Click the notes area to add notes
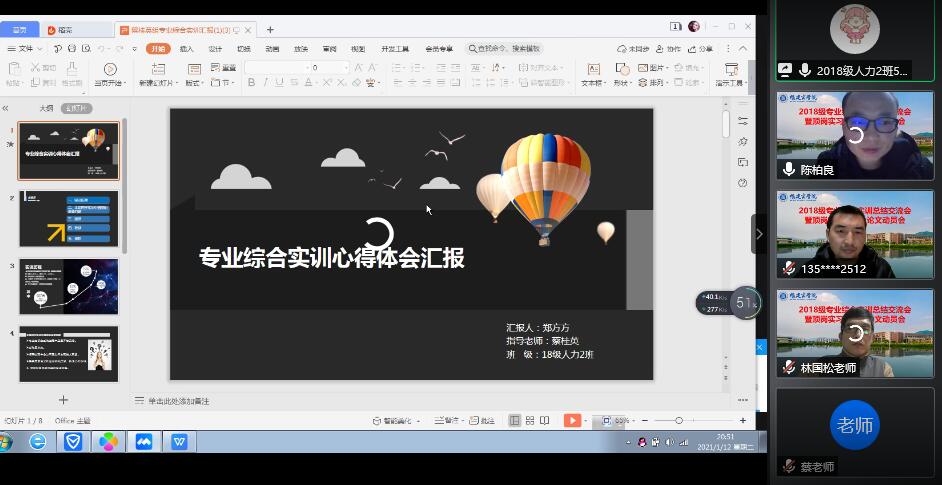The image size is (942, 485). (180, 401)
